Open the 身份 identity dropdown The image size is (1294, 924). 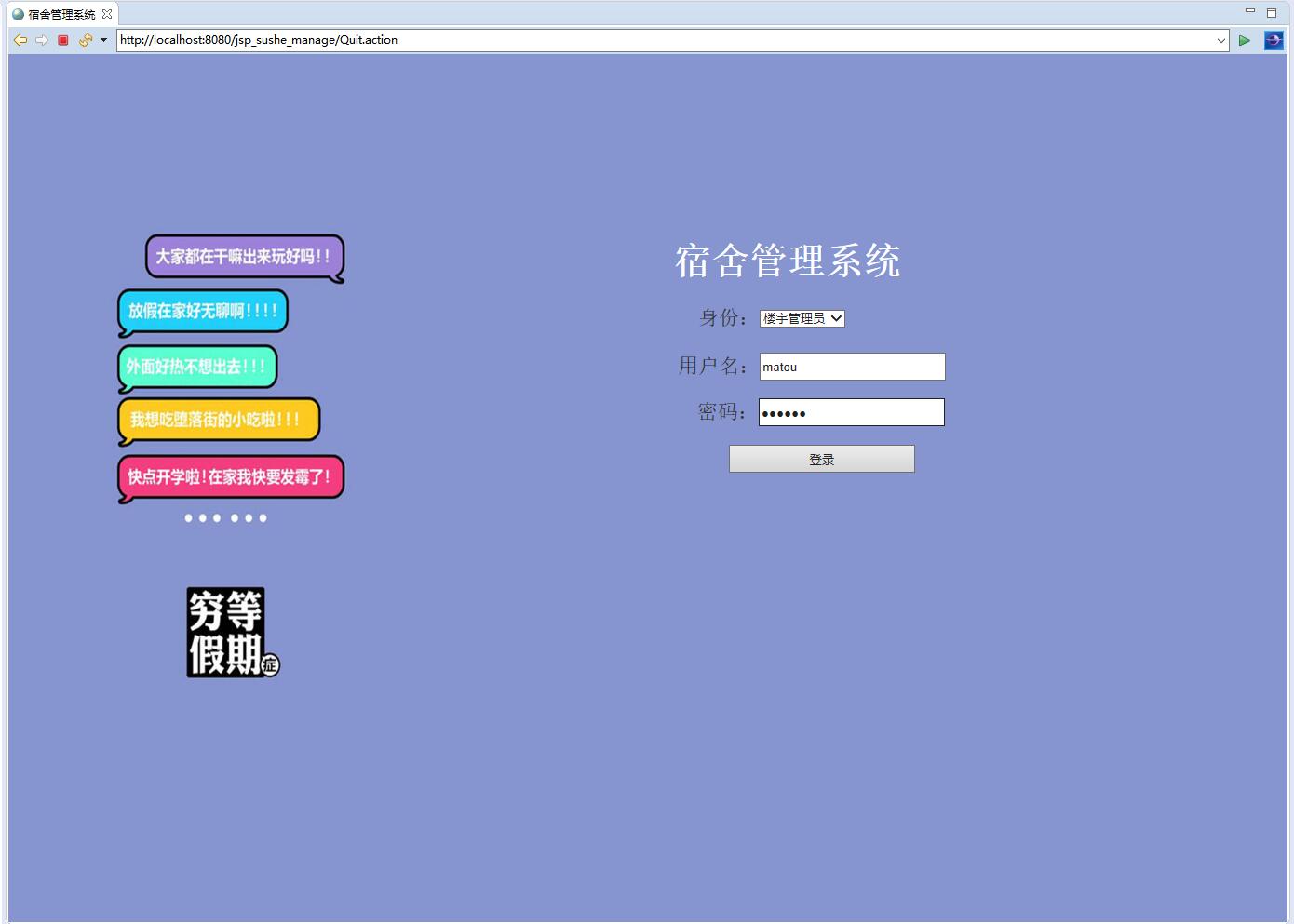click(x=802, y=318)
